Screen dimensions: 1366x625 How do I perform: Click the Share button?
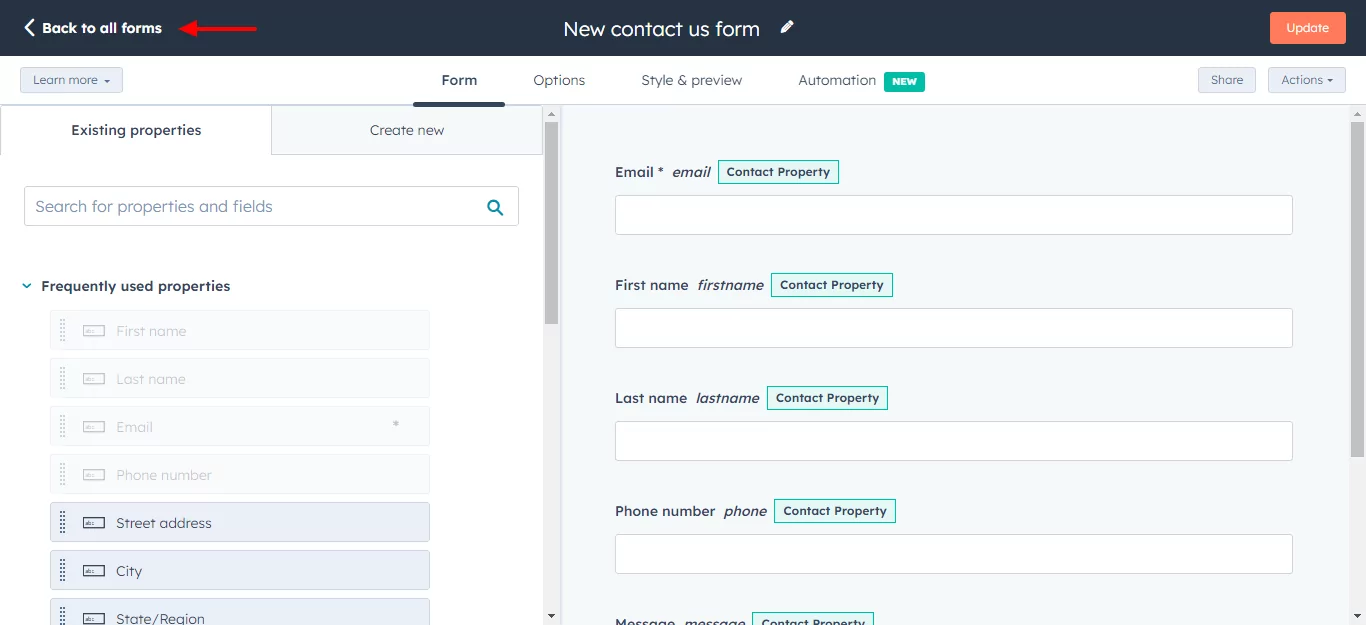[x=1227, y=80]
